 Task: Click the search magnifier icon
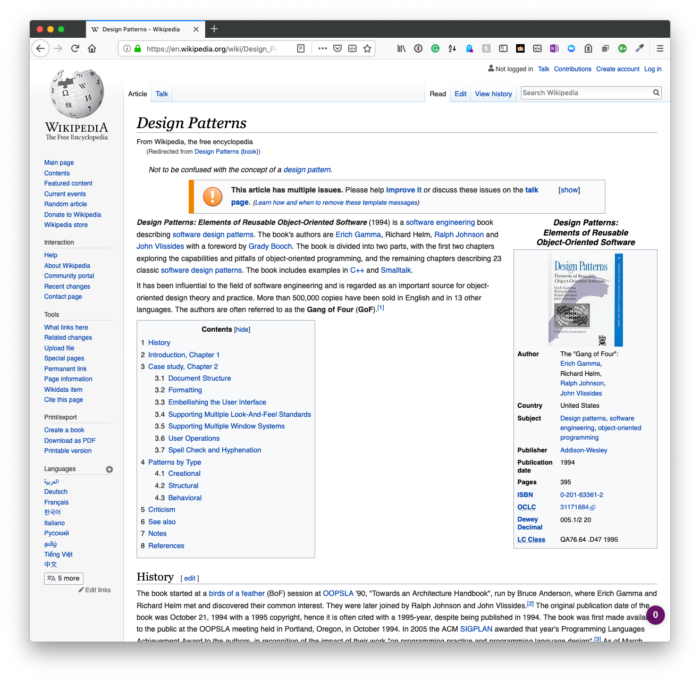coord(656,92)
